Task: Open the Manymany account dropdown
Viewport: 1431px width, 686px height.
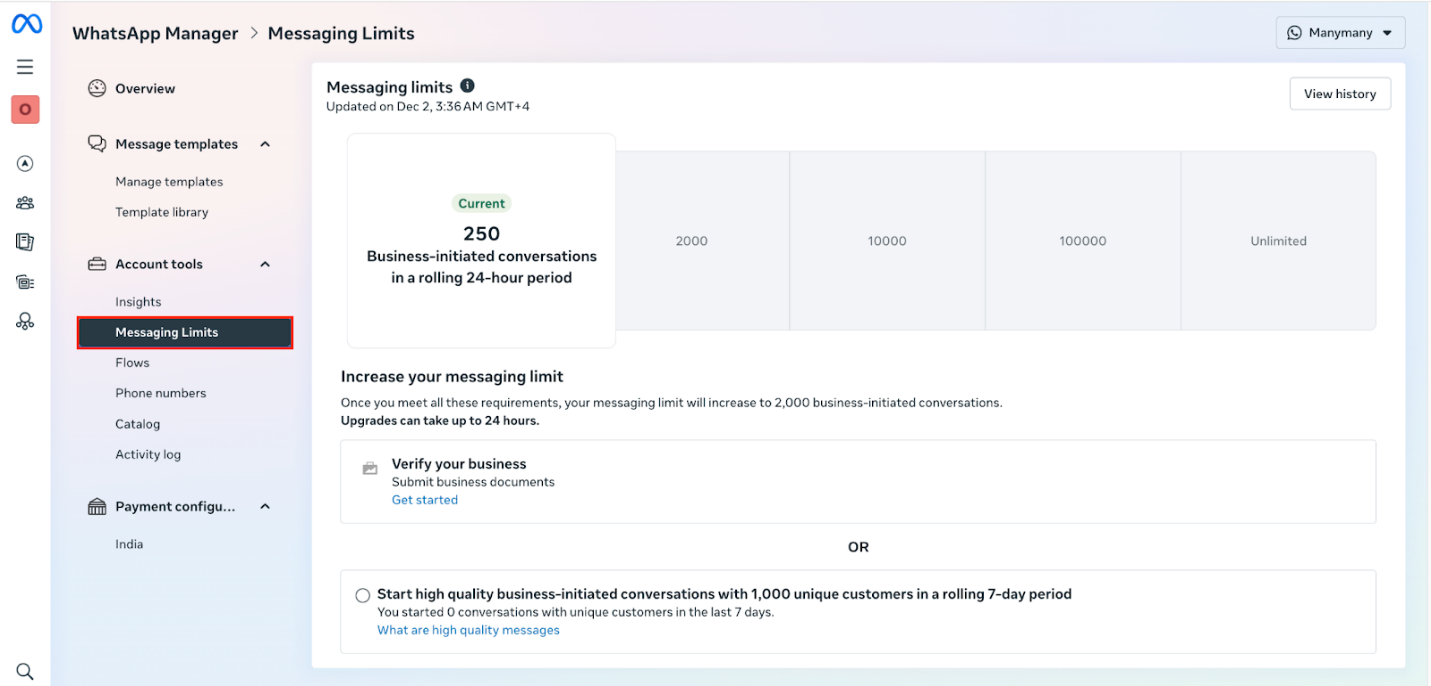Action: click(x=1340, y=33)
